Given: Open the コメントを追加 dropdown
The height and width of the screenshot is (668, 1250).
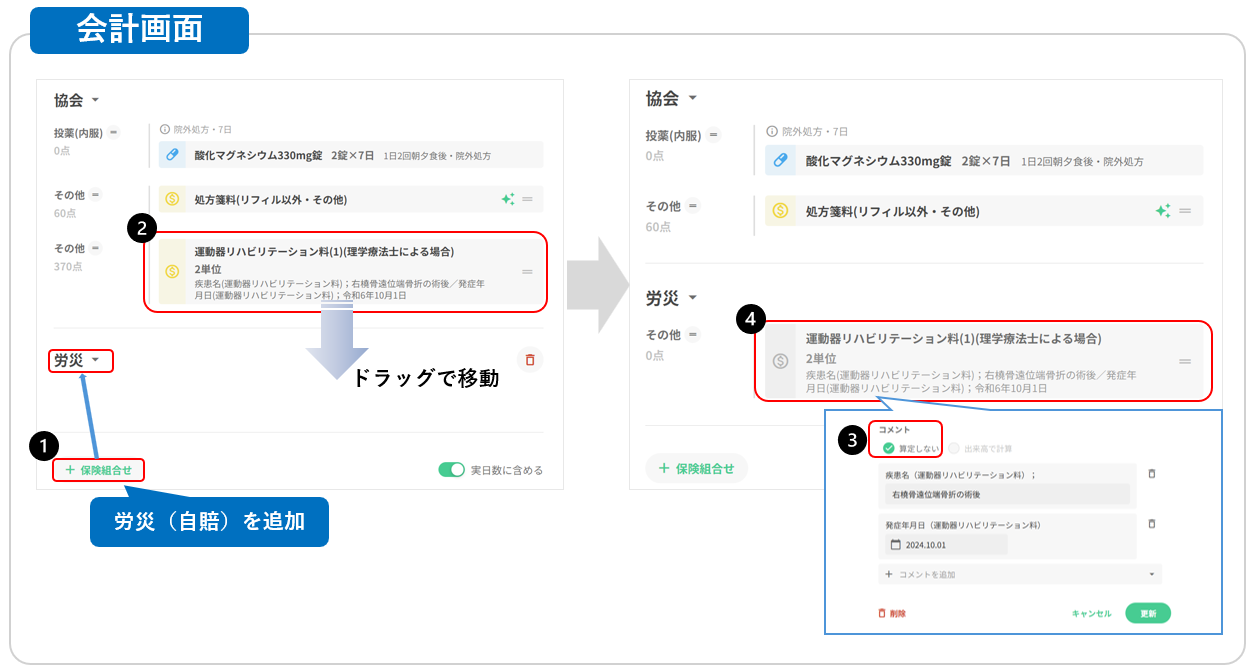Looking at the screenshot, I should click(1020, 574).
